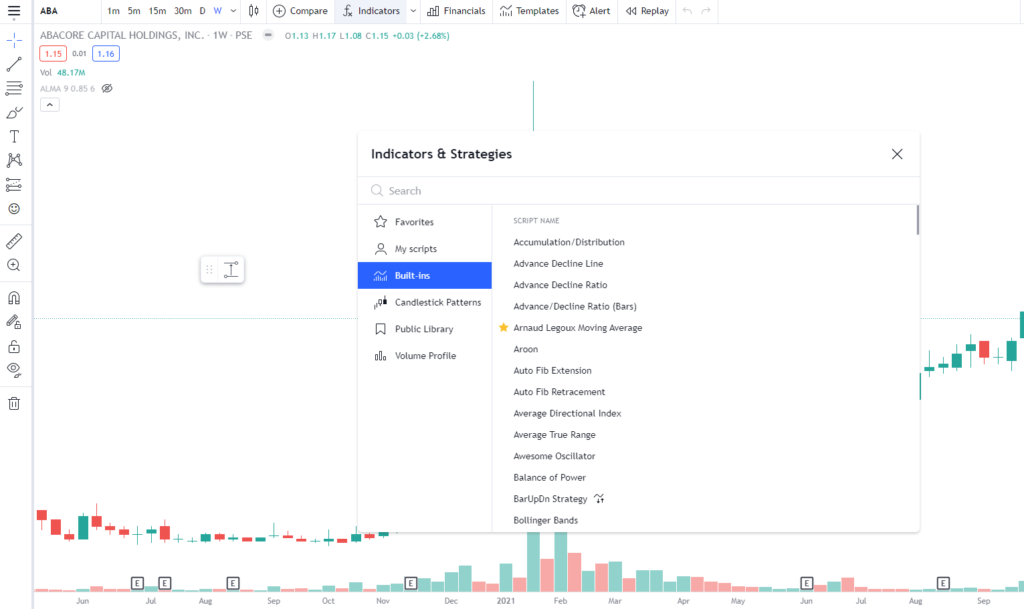Open the Public Library category
Viewport: 1024px width, 609px height.
pyautogui.click(x=424, y=329)
